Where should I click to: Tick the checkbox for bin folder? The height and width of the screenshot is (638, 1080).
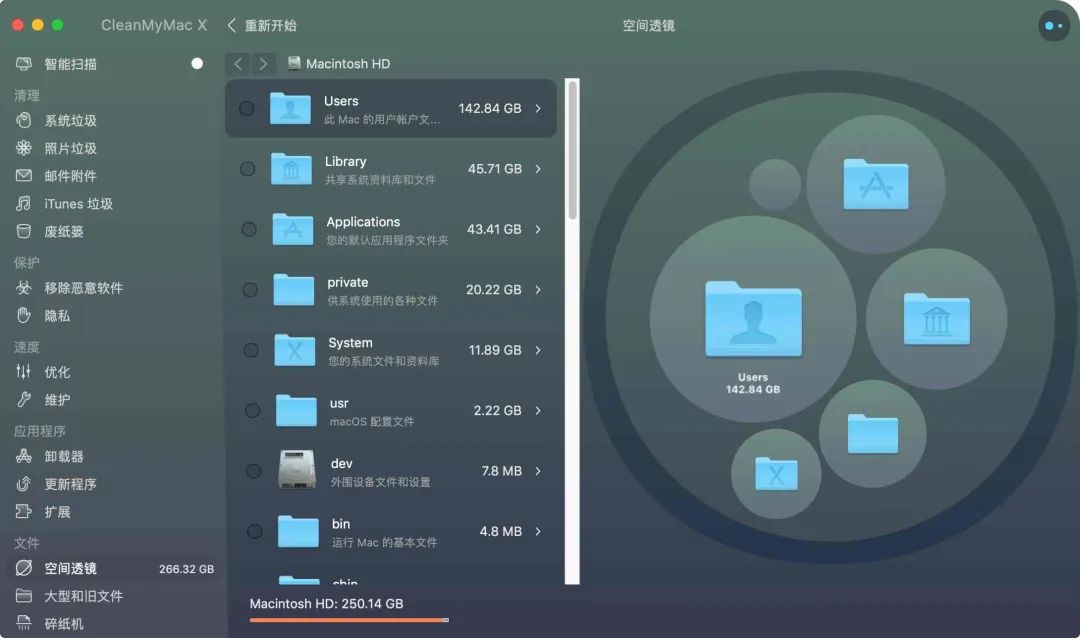[x=254, y=531]
